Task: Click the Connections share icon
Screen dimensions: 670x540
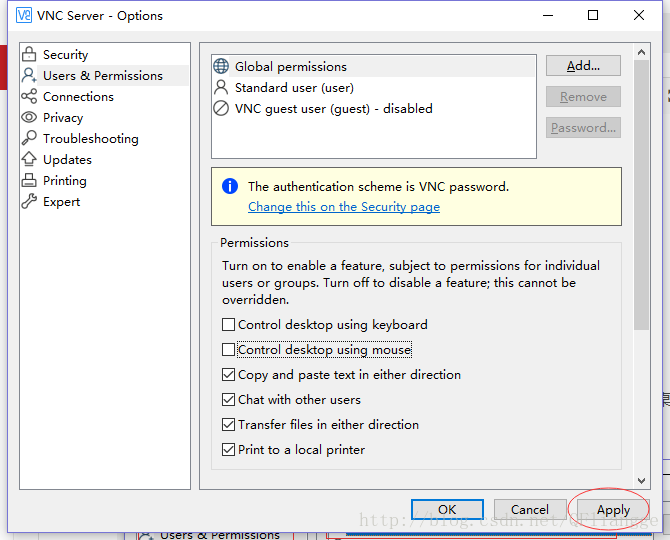Action: 29,96
